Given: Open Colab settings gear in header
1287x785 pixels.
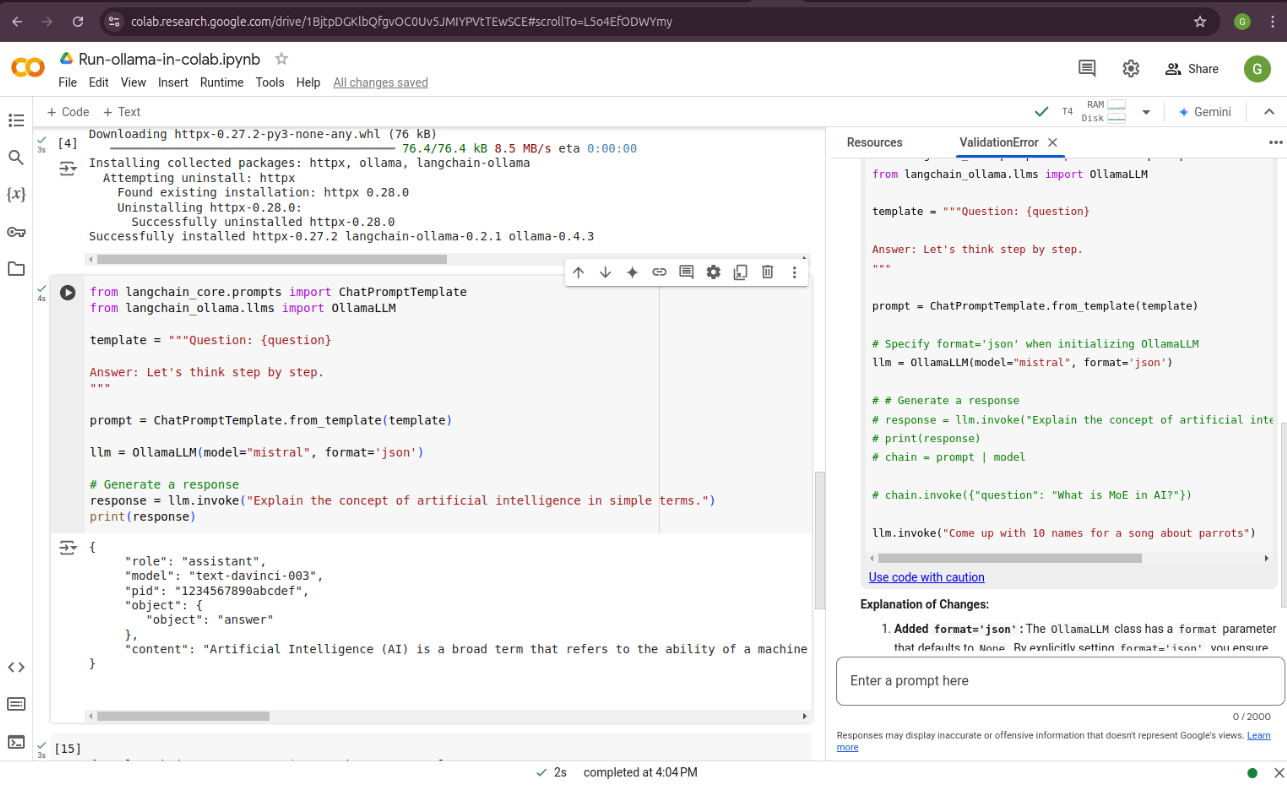Looking at the screenshot, I should coord(1131,69).
